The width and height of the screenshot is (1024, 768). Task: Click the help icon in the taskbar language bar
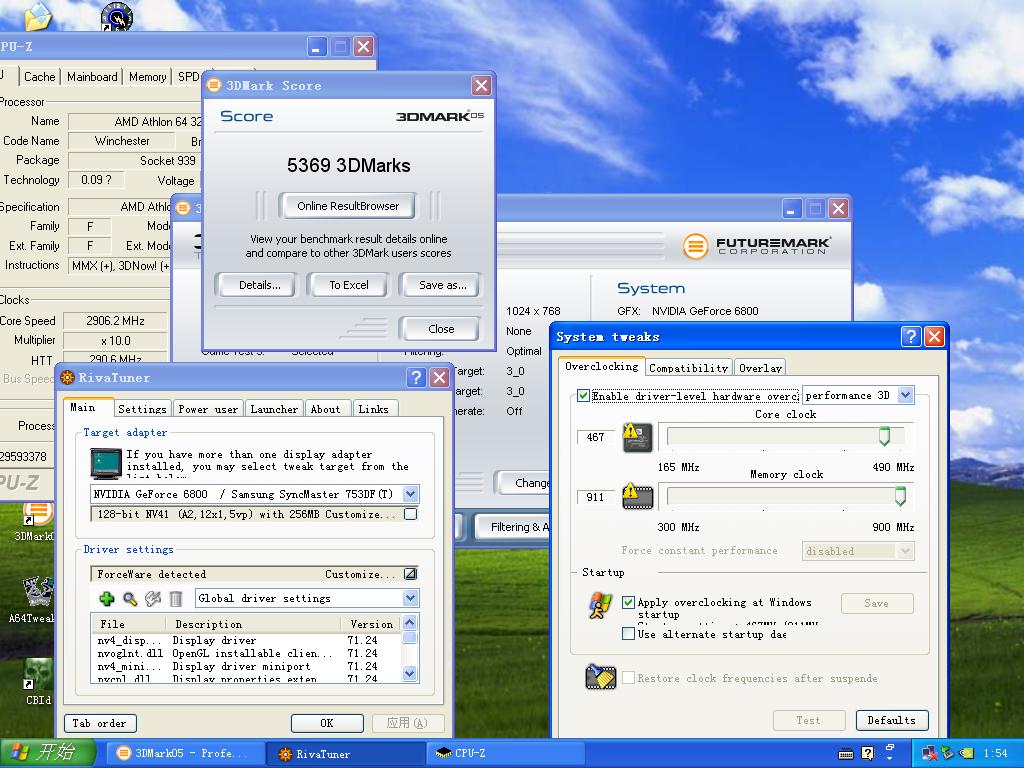pos(867,753)
